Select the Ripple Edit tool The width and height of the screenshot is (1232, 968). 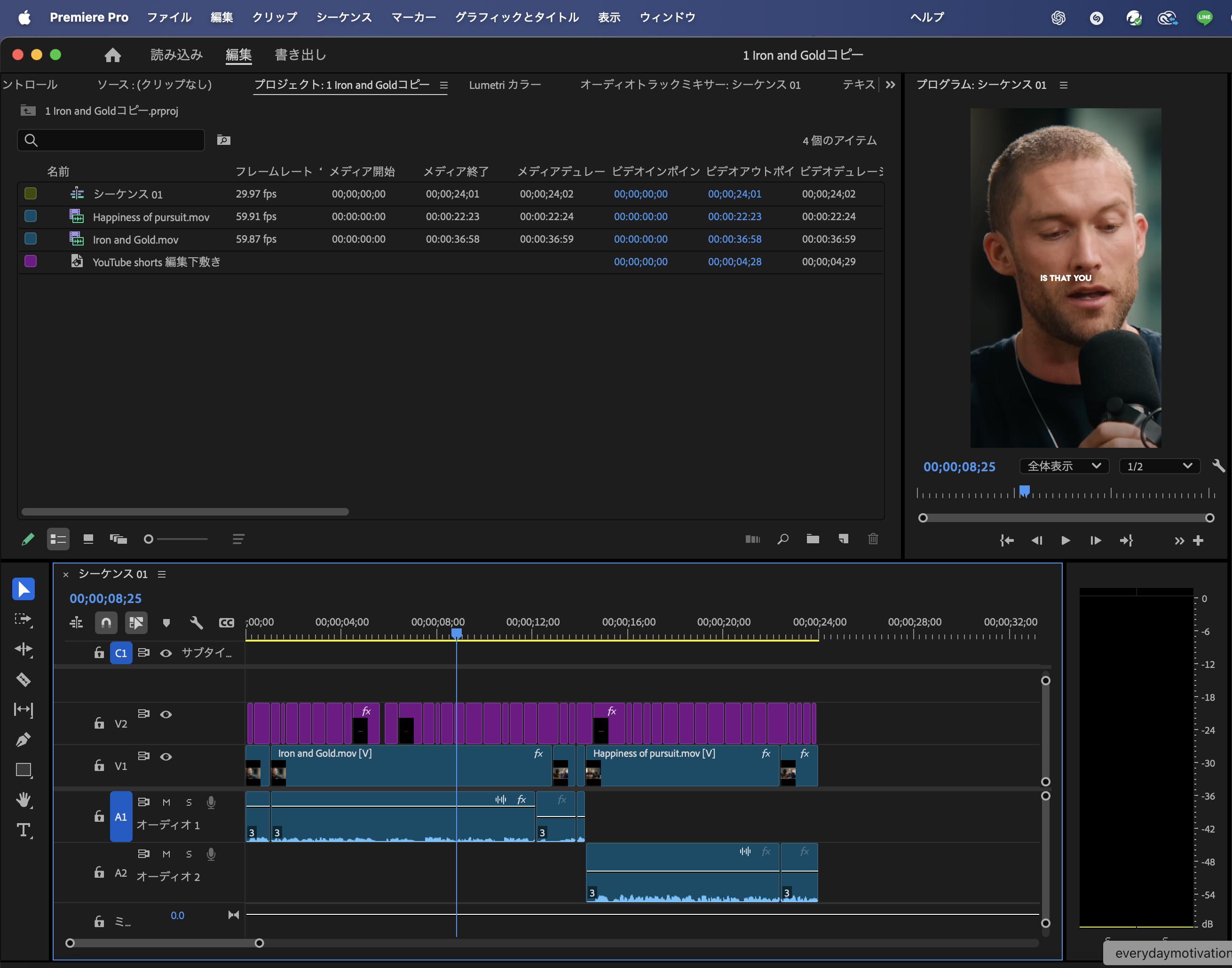[x=24, y=650]
